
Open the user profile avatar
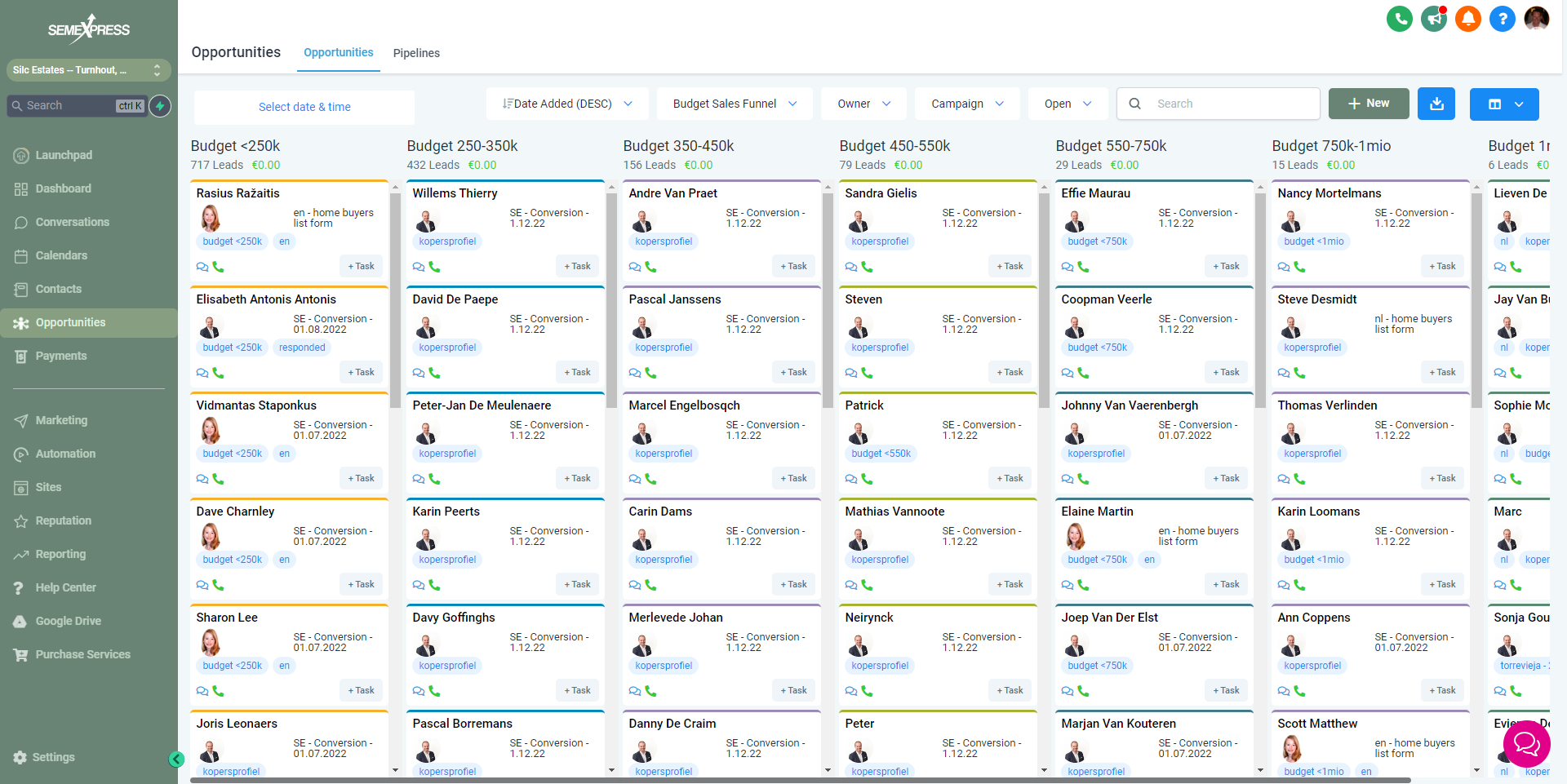pos(1537,18)
